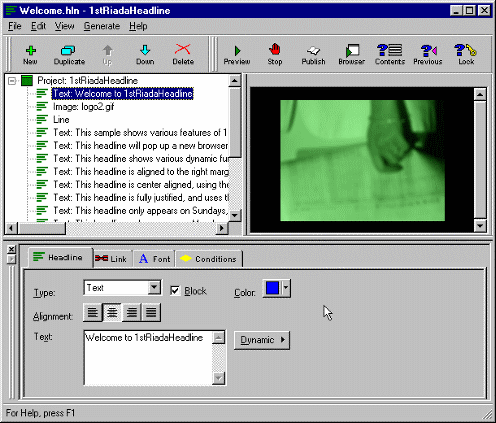Open the Generate menu
Viewport: 496px width, 423px height.
pos(102,26)
